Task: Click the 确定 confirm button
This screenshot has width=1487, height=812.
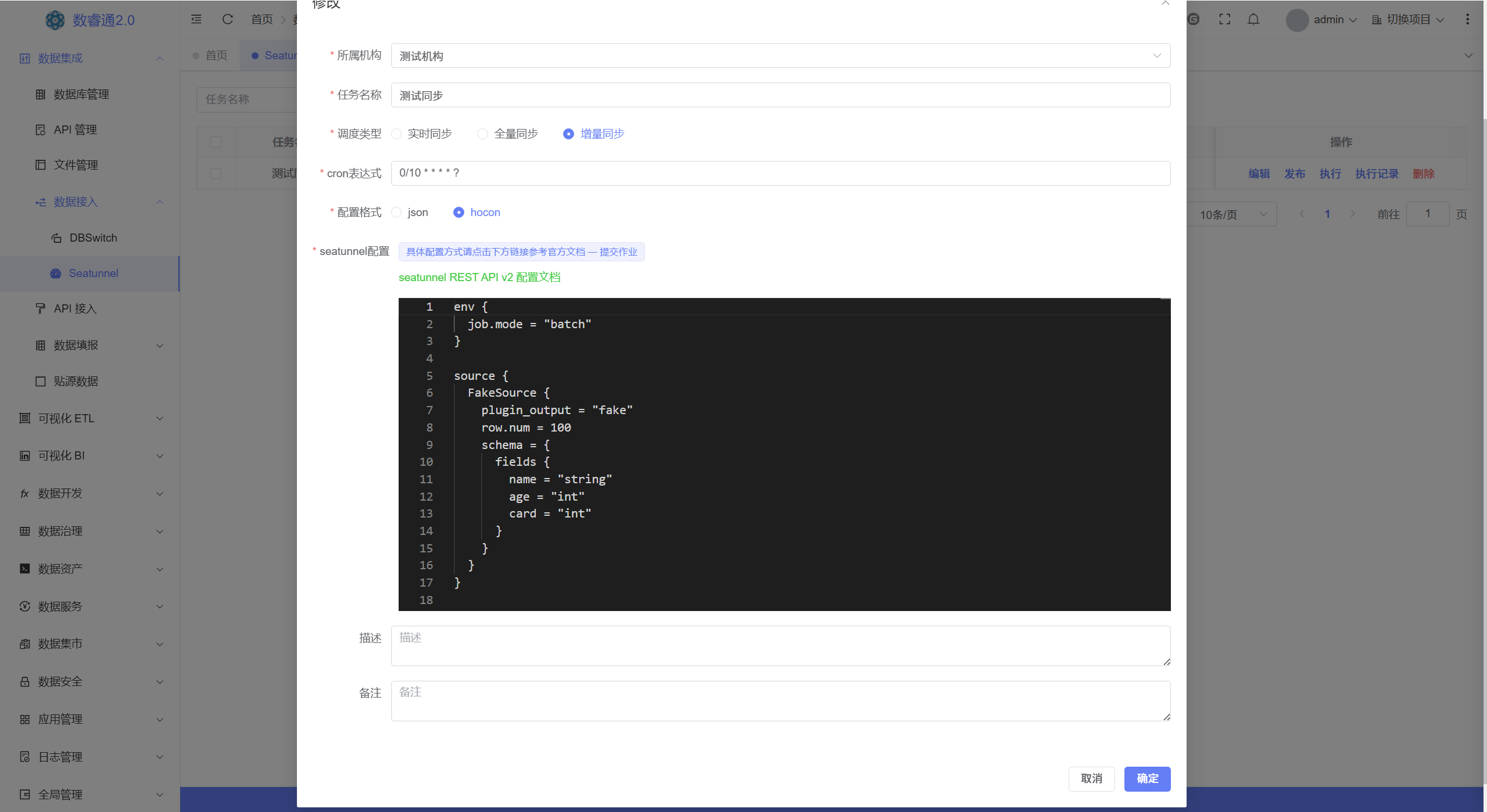Action: pyautogui.click(x=1146, y=778)
